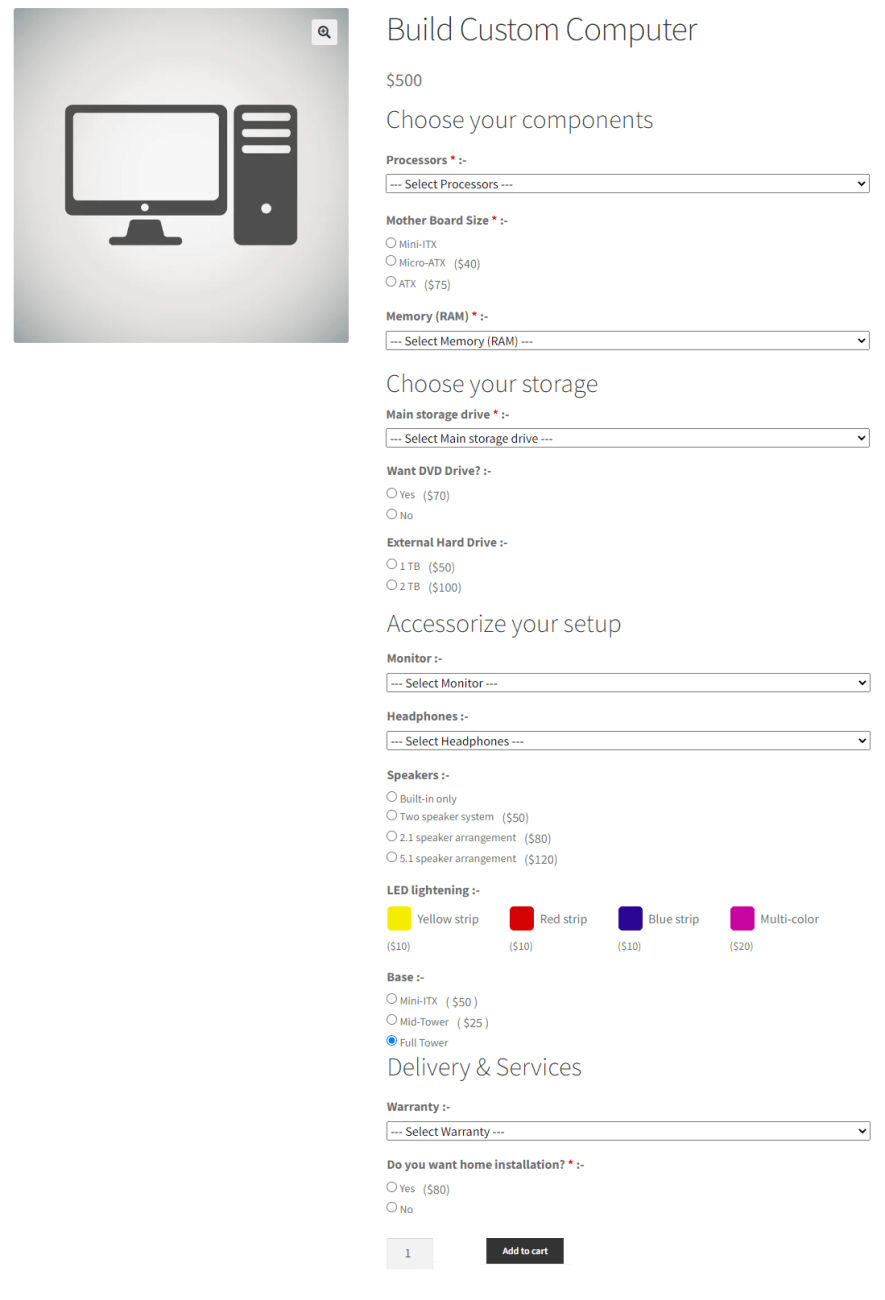Screen dimensions: 885x1300
Task: Open the Headphones dropdown
Action: [627, 740]
